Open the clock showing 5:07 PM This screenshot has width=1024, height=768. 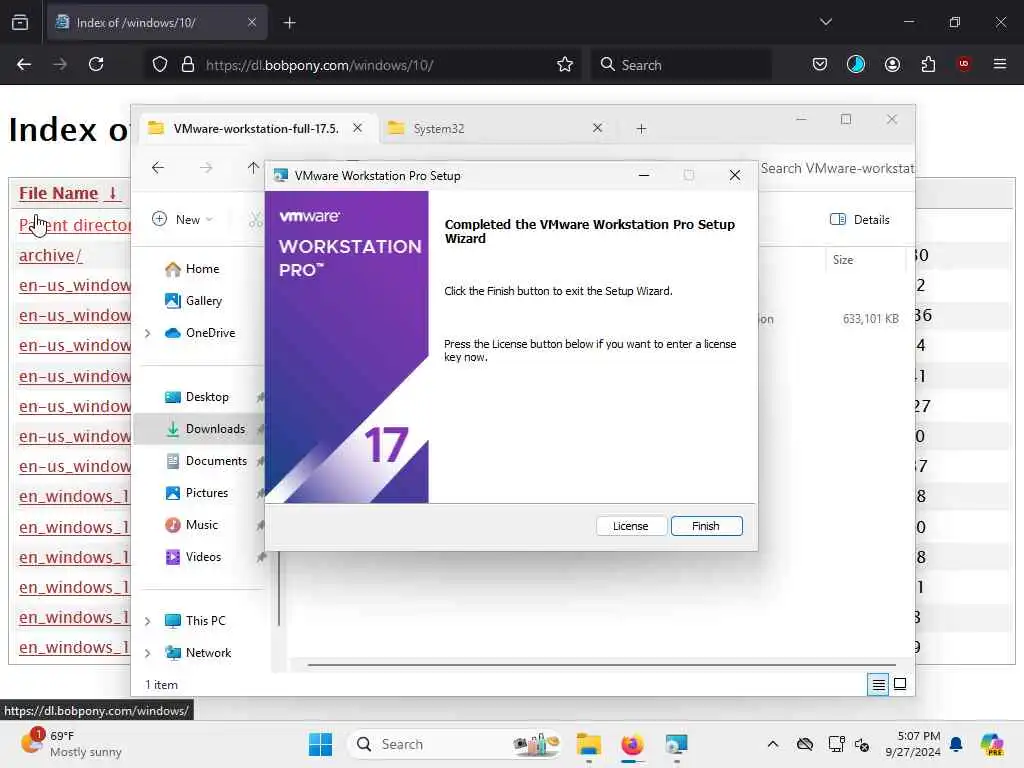pos(912,744)
